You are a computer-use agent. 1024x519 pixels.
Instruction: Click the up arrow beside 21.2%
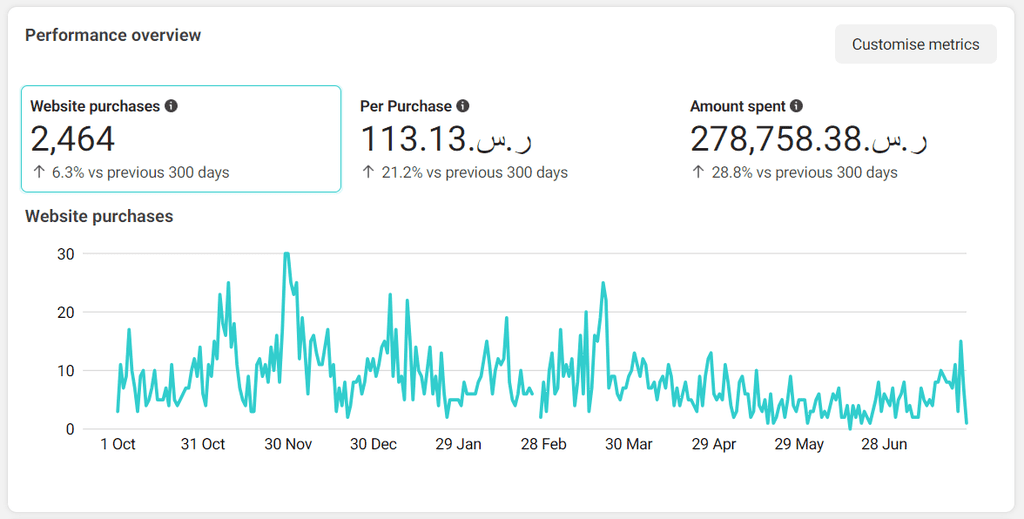(368, 172)
